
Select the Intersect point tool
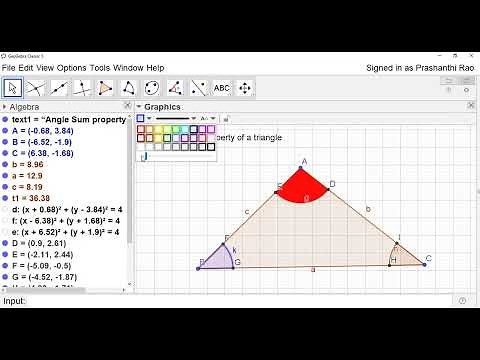[x=36, y=88]
